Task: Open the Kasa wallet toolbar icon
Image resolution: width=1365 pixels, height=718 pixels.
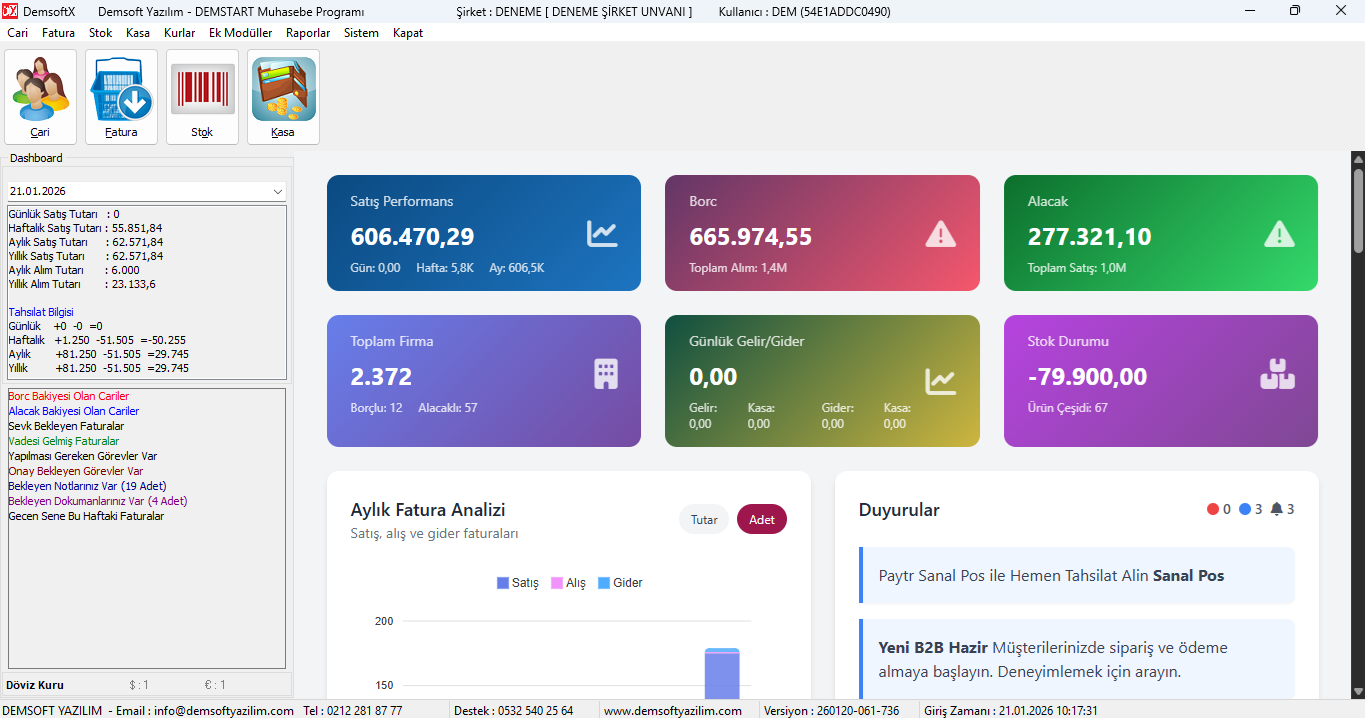Action: coord(283,96)
